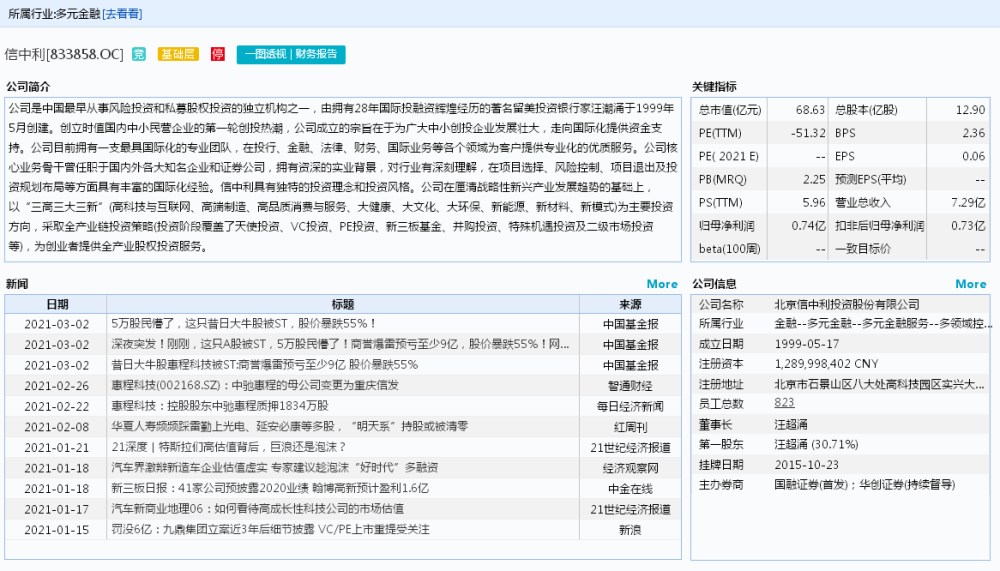Click More link in 新闻 section
The height and width of the screenshot is (571, 1000).
pyautogui.click(x=662, y=284)
